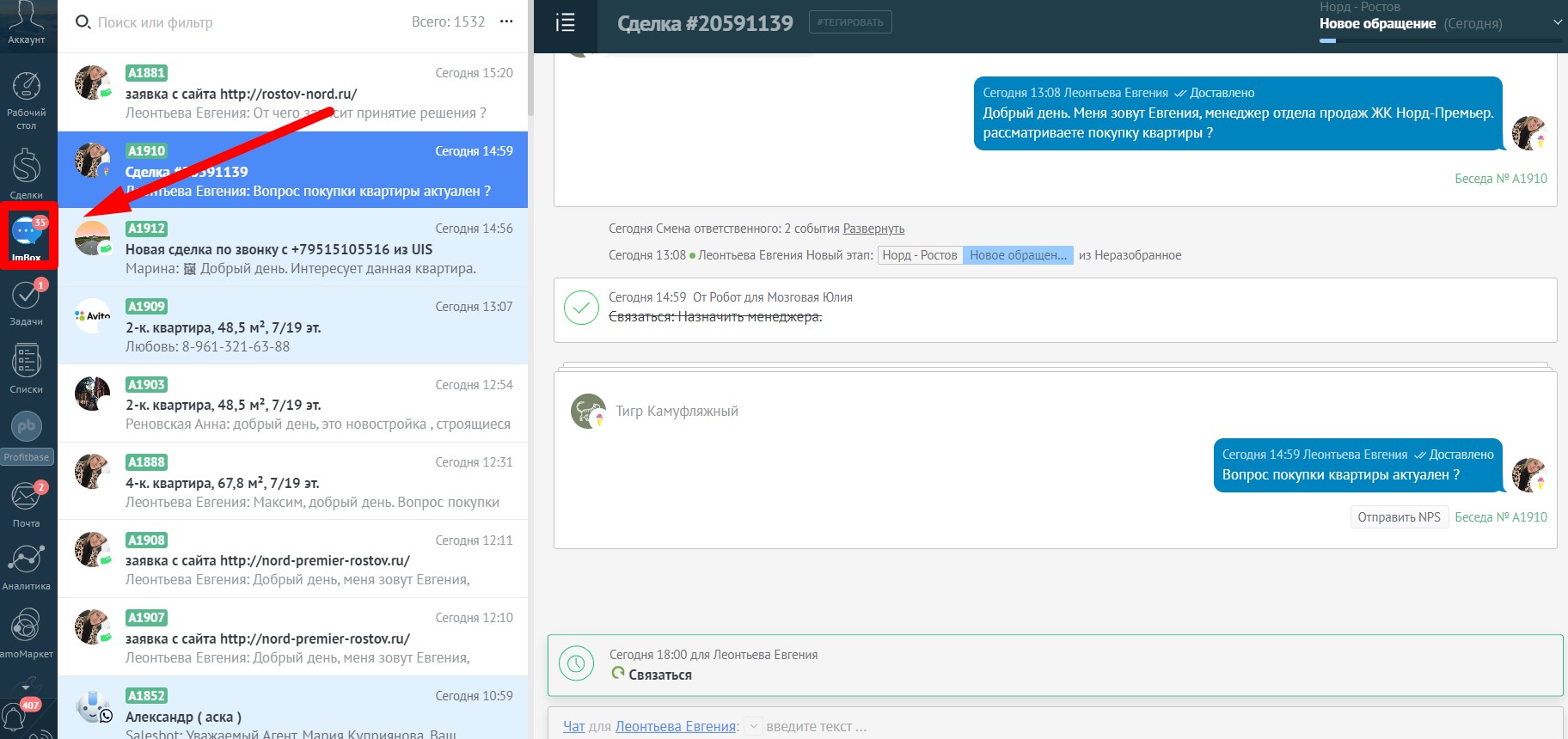Open Почта mail icon in sidebar
The width and height of the screenshot is (1568, 739).
click(x=27, y=504)
